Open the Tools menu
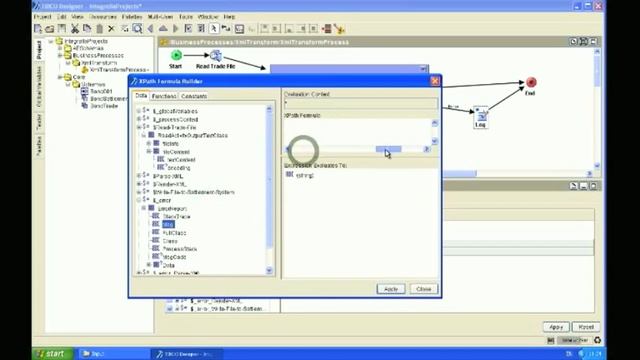This screenshot has height=360, width=640. click(186, 17)
